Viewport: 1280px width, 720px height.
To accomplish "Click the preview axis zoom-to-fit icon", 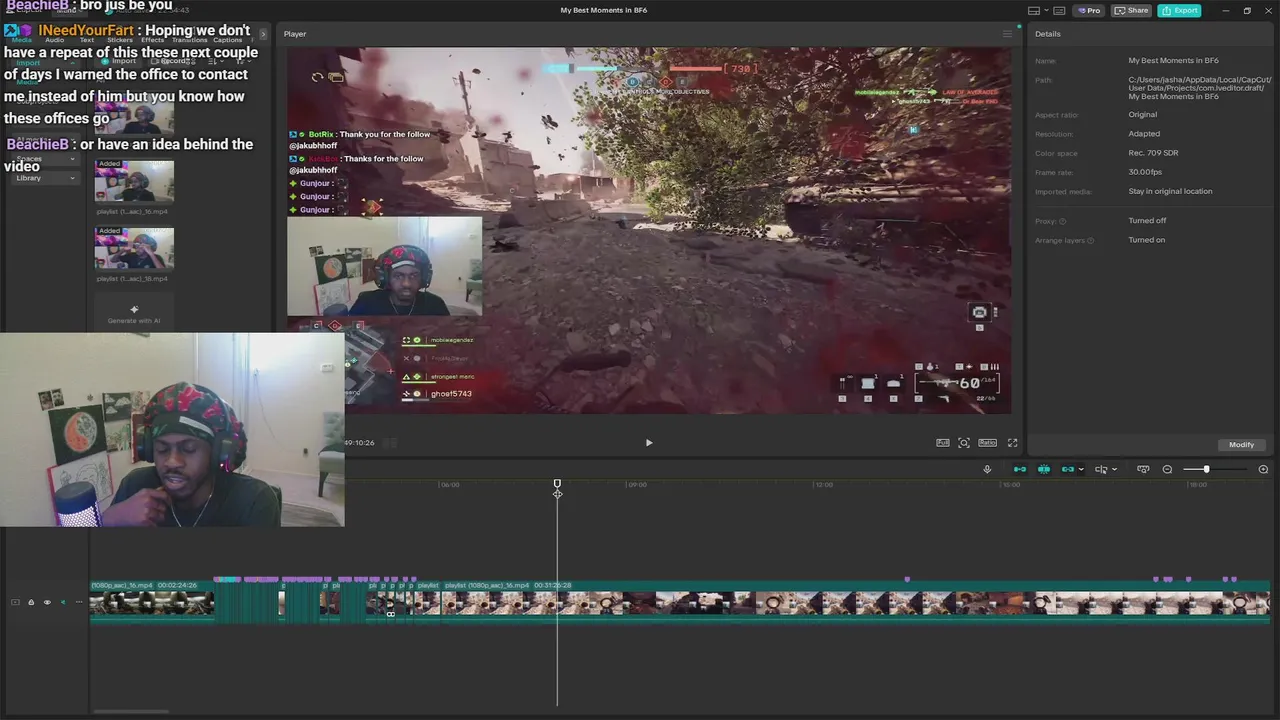I will [x=1143, y=469].
